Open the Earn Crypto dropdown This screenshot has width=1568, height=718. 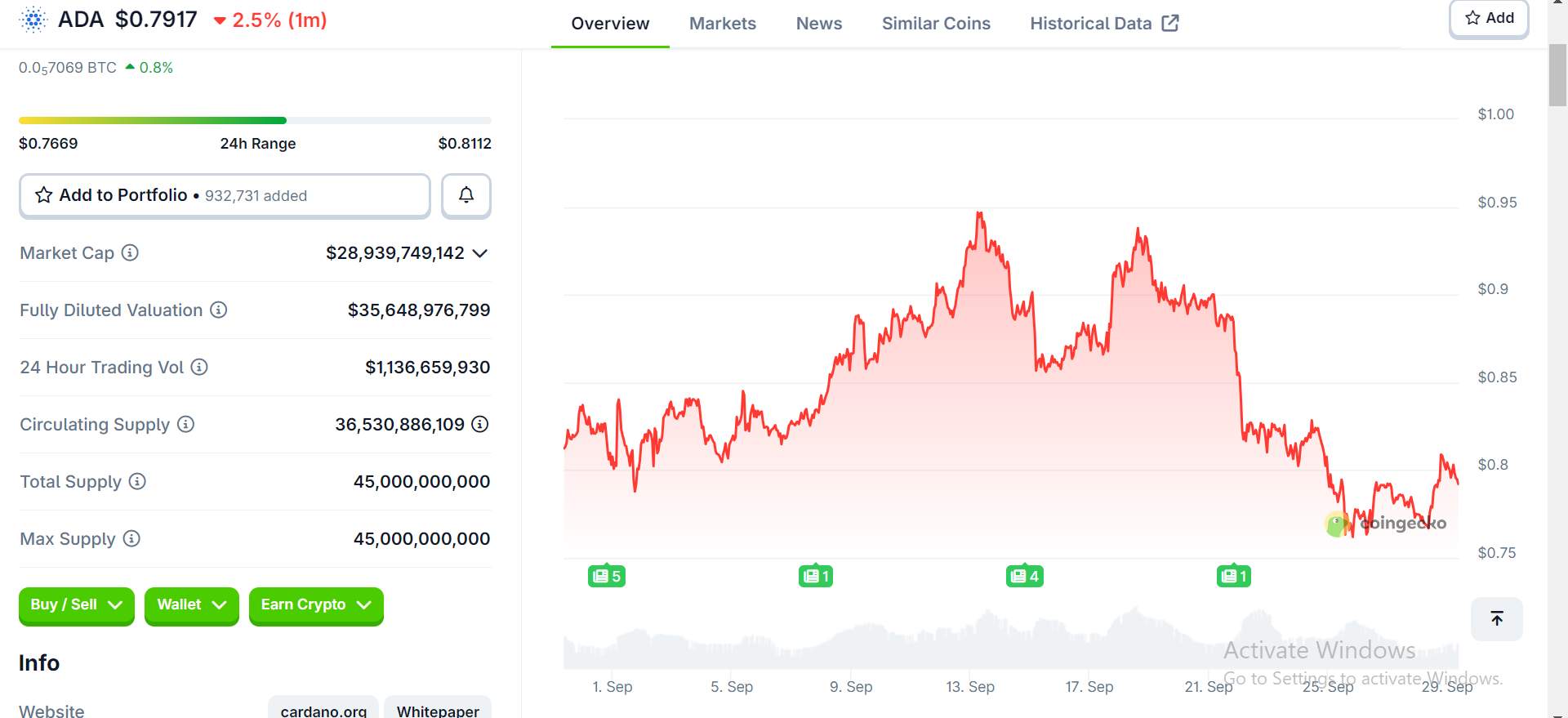tap(315, 605)
